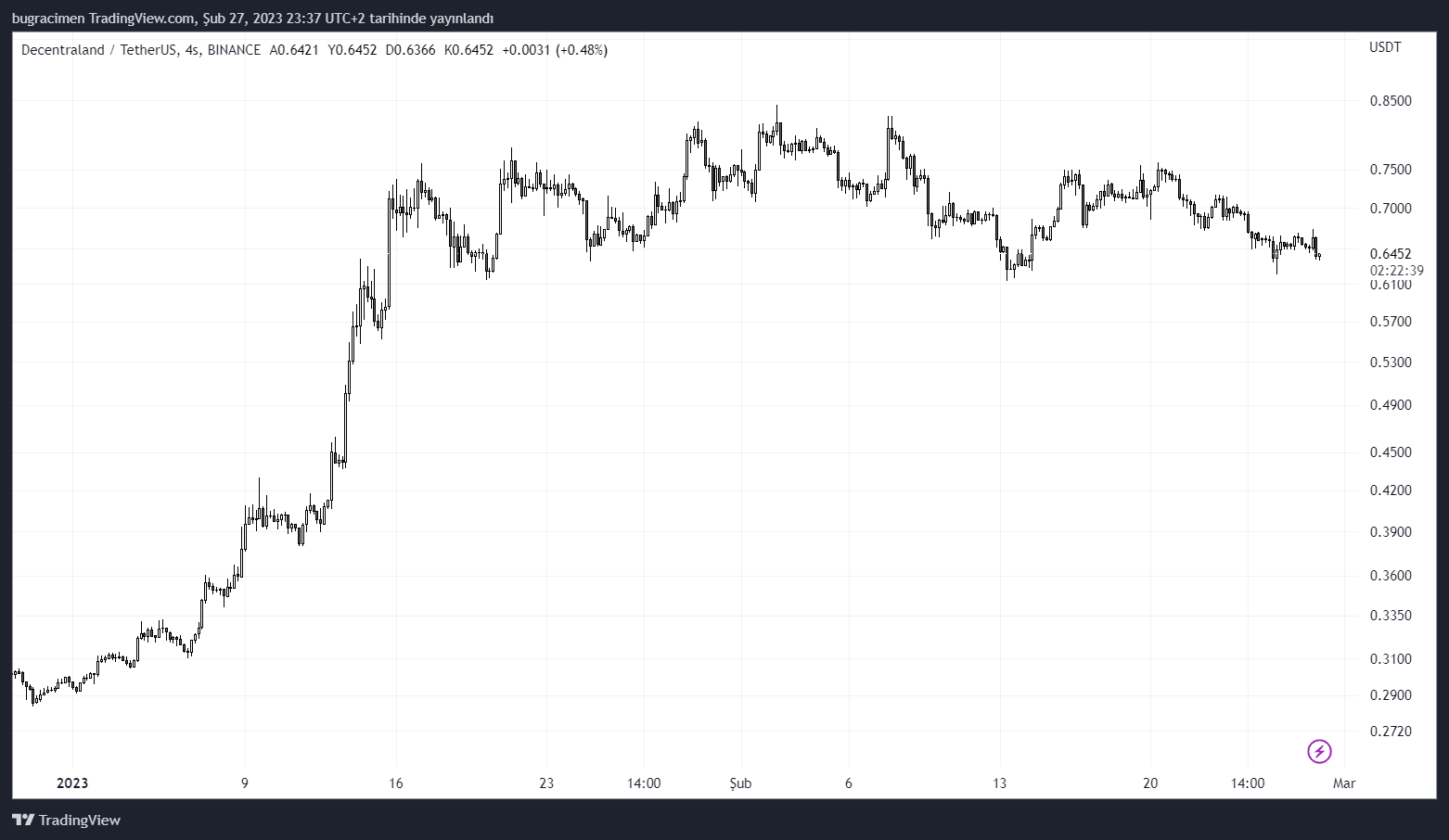Click the 0.8500 price axis label

point(1391,101)
